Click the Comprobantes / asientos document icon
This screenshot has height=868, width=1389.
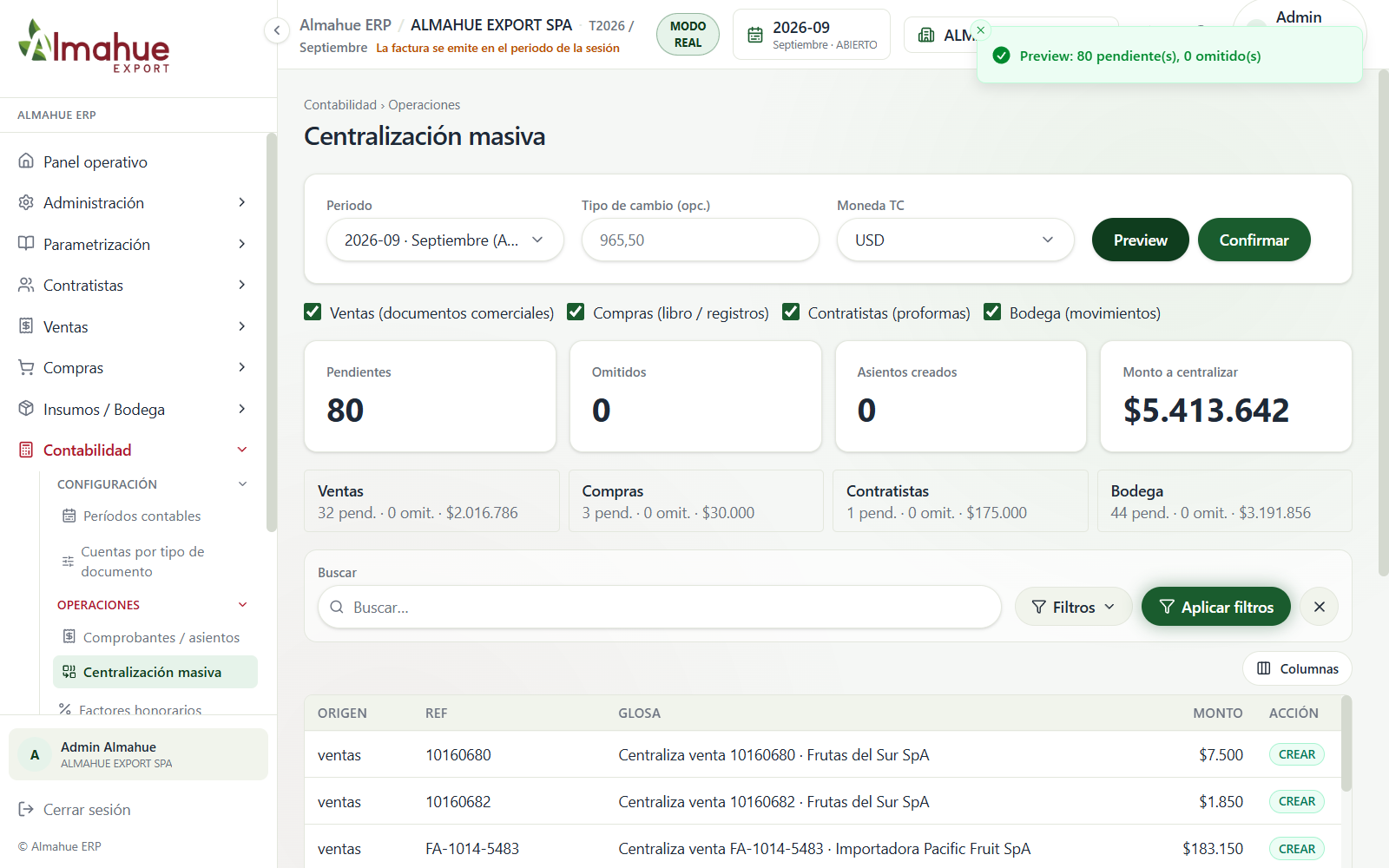69,637
